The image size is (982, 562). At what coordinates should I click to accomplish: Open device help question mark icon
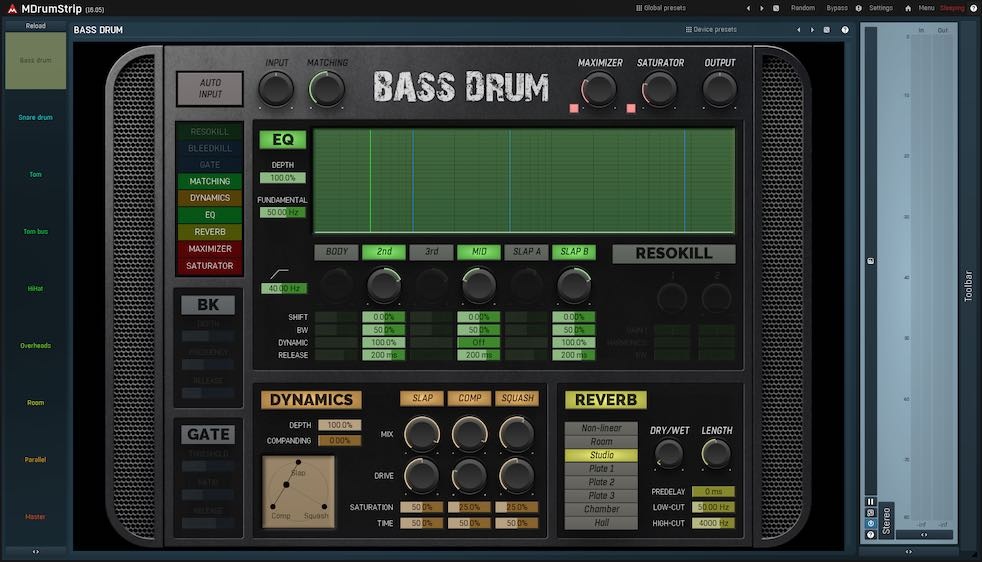click(x=845, y=29)
